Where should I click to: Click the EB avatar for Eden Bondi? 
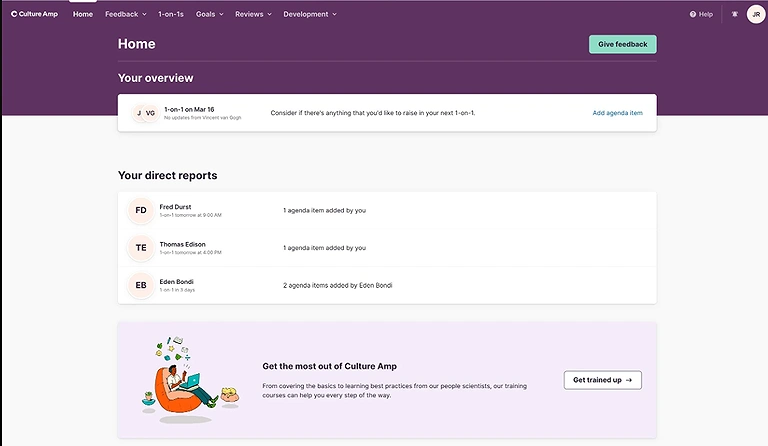pos(141,285)
